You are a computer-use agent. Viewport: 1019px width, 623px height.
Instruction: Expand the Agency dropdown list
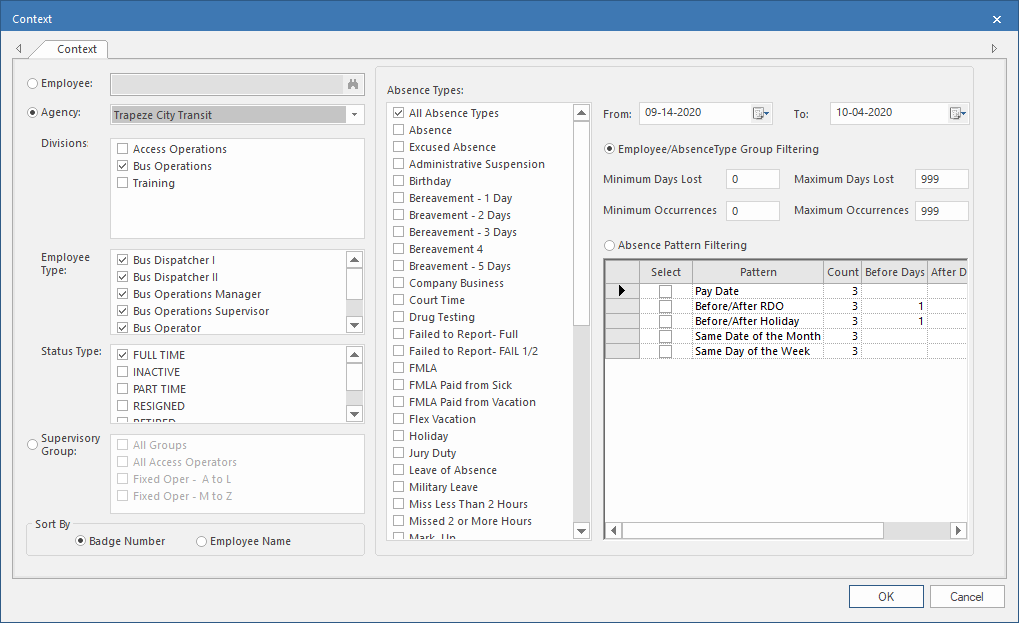pyautogui.click(x=355, y=115)
